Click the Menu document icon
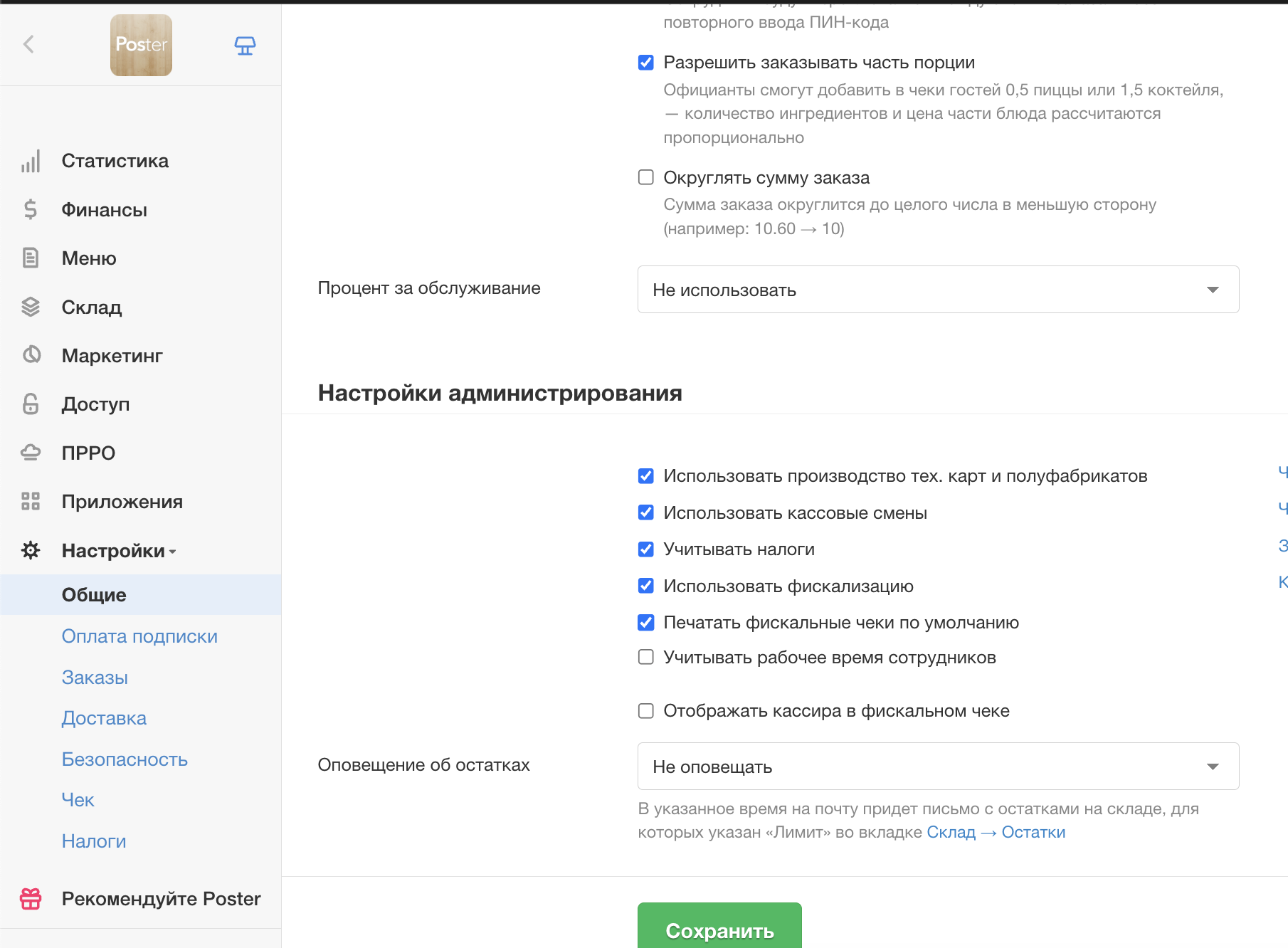The height and width of the screenshot is (948, 1288). (x=31, y=258)
